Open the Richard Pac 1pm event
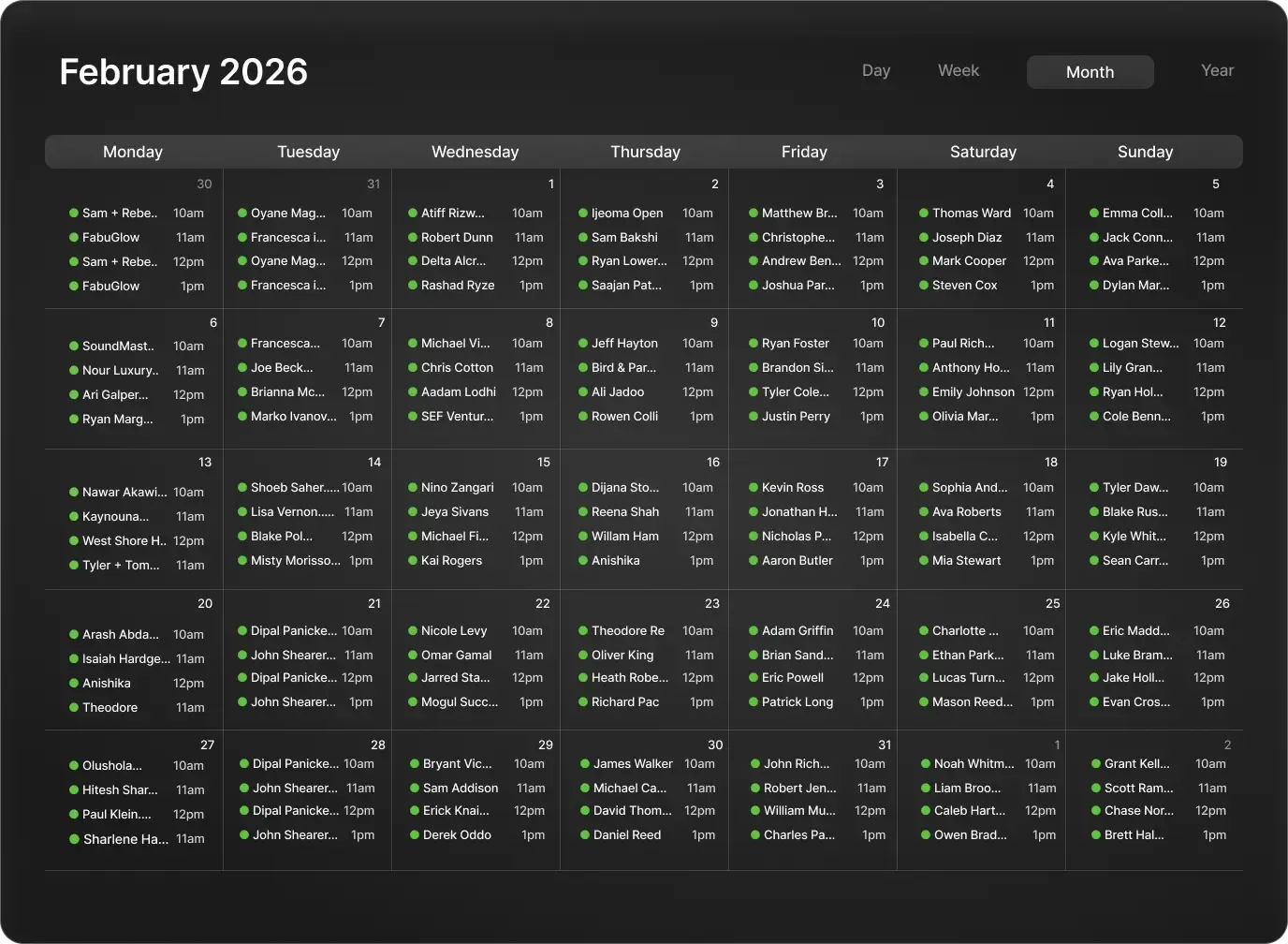Image resolution: width=1288 pixels, height=944 pixels. click(645, 702)
